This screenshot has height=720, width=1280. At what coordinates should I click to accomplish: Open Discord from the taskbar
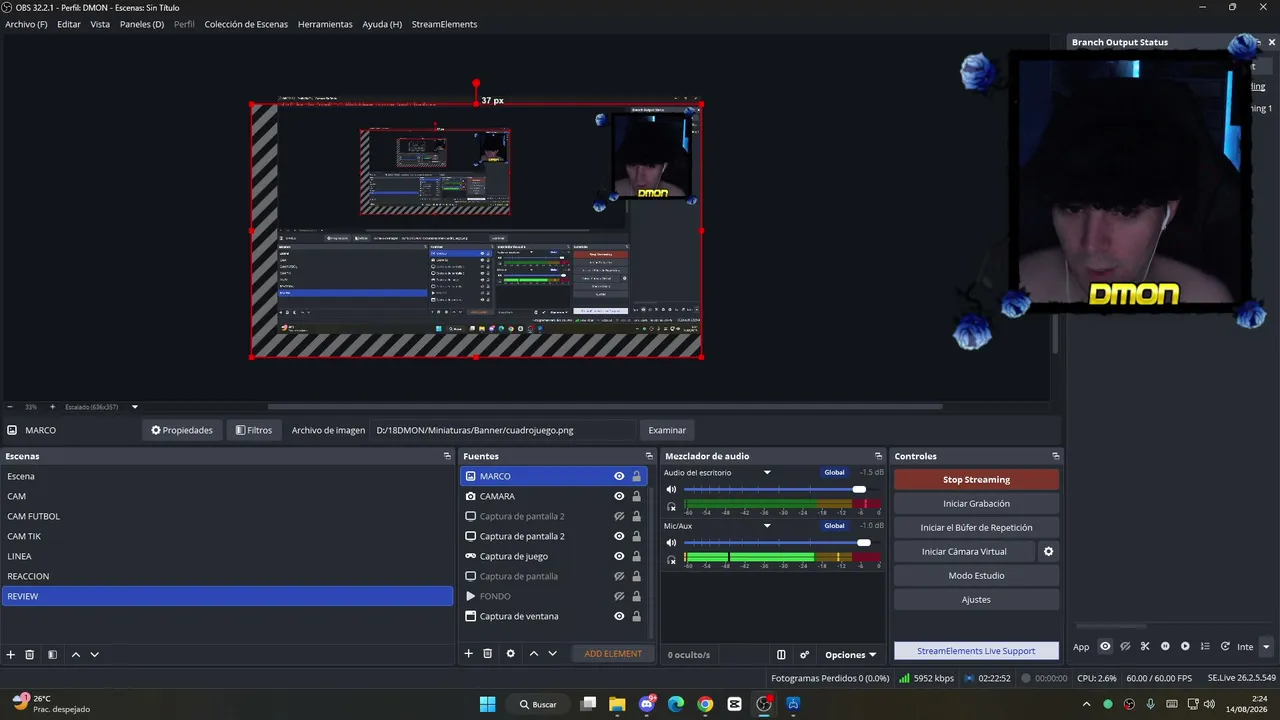point(647,704)
